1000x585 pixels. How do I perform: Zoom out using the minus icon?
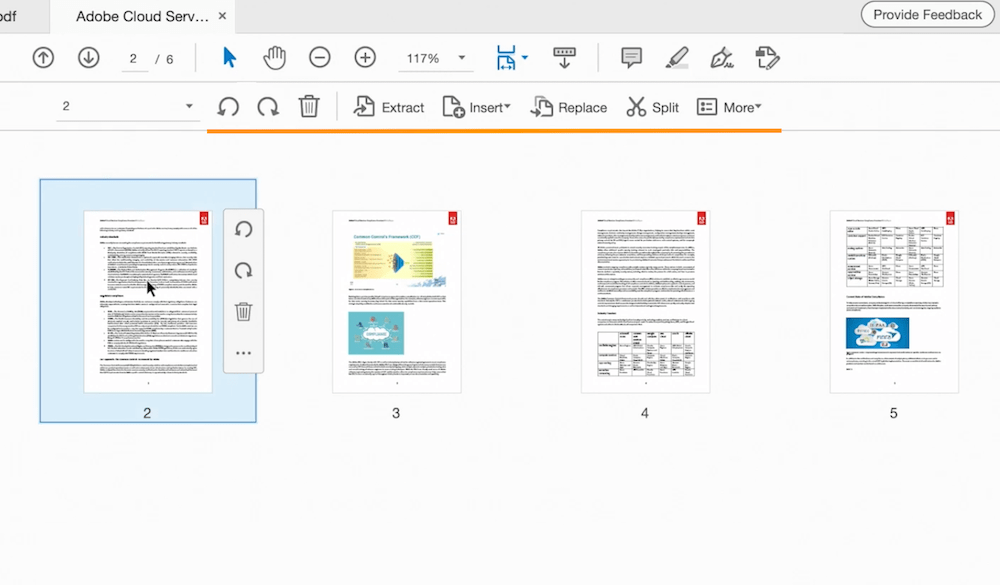click(320, 57)
